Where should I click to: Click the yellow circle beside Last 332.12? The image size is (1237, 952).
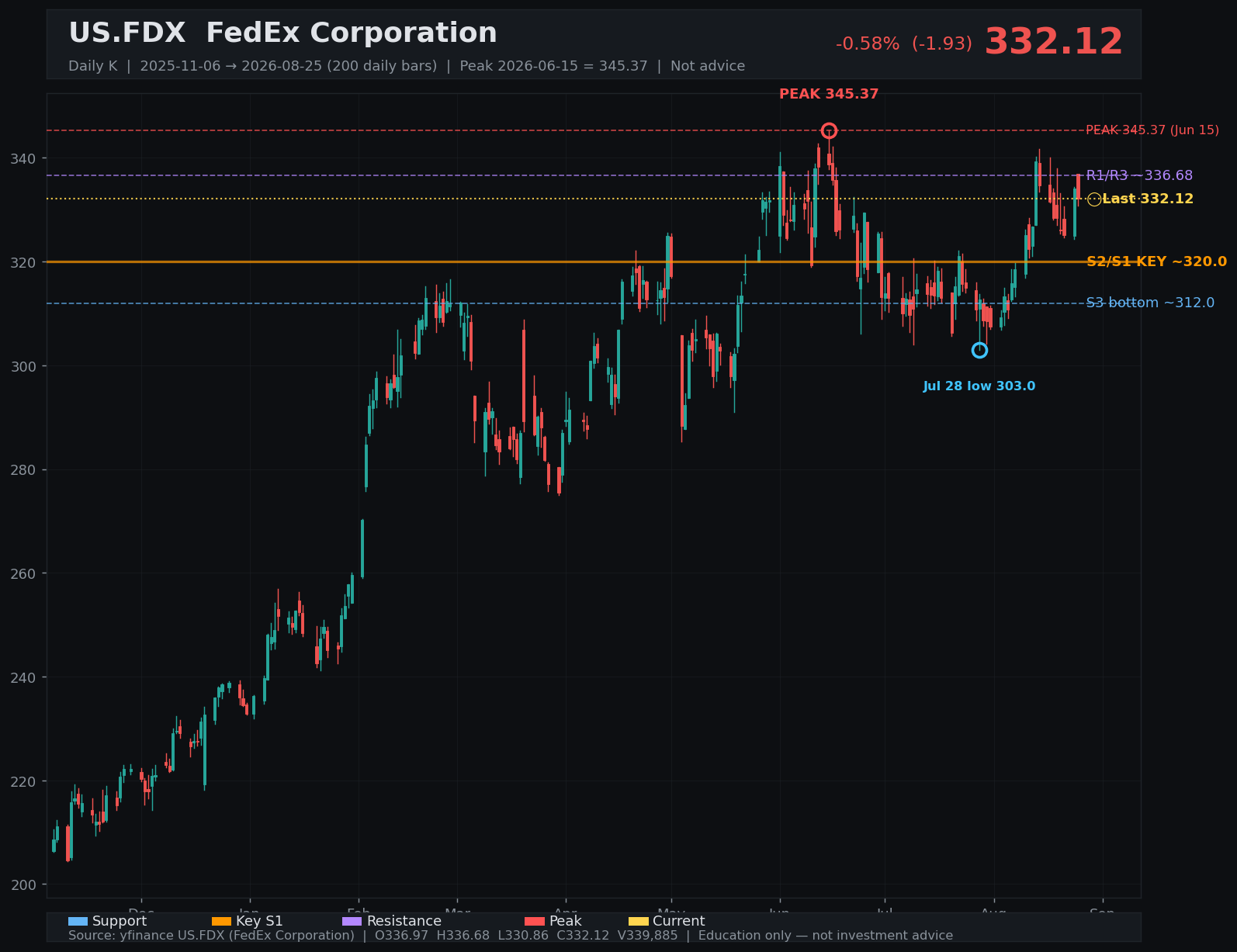click(1093, 199)
